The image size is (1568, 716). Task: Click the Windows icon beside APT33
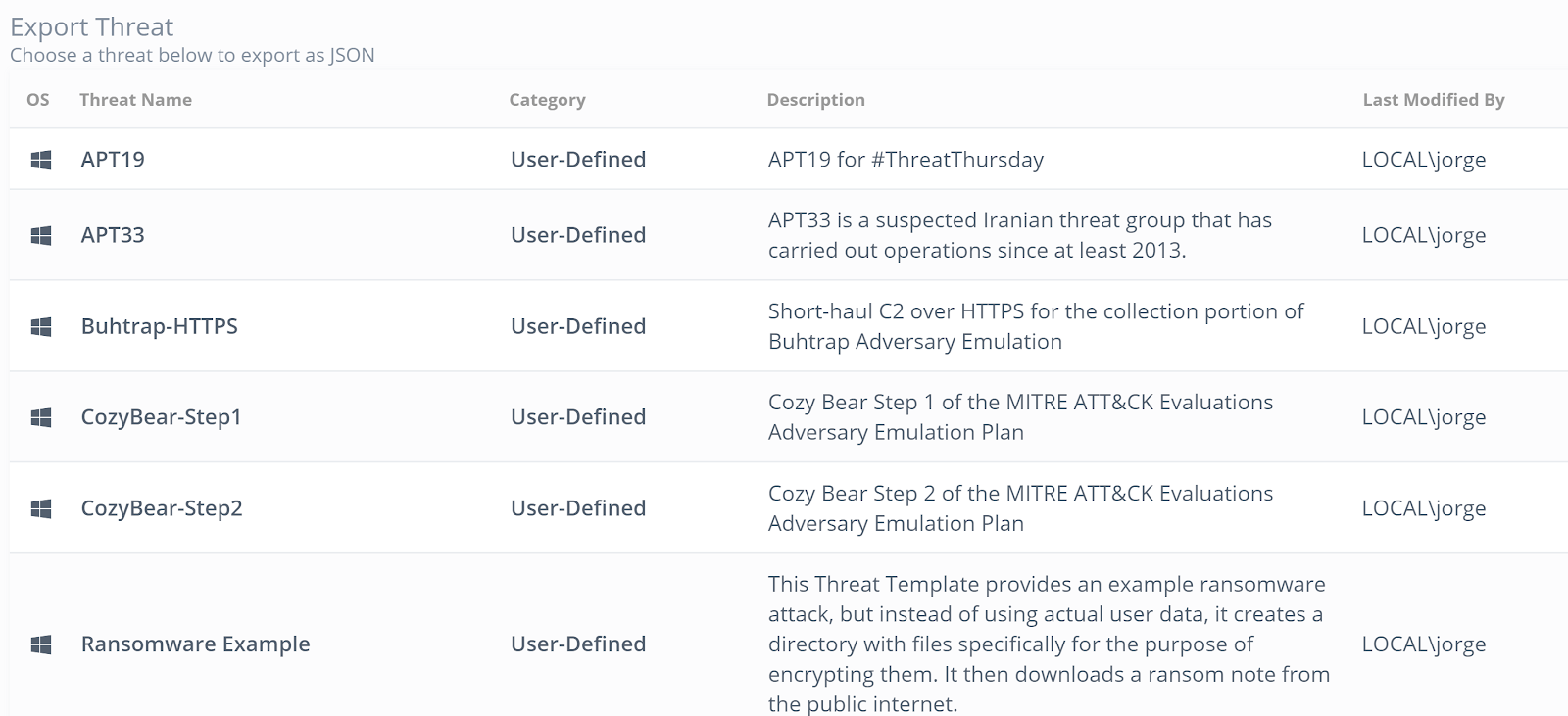41,235
